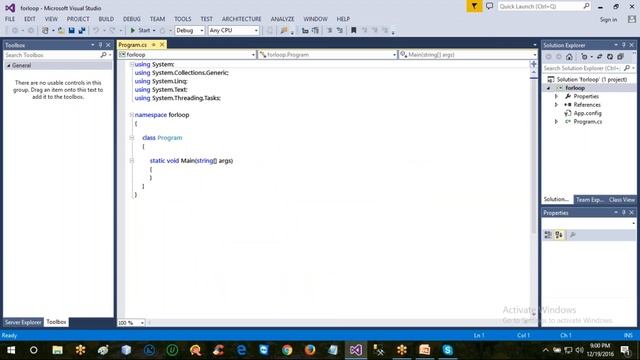Open Firefox from the taskbar
640x360 pixels.
pyautogui.click(x=310, y=350)
